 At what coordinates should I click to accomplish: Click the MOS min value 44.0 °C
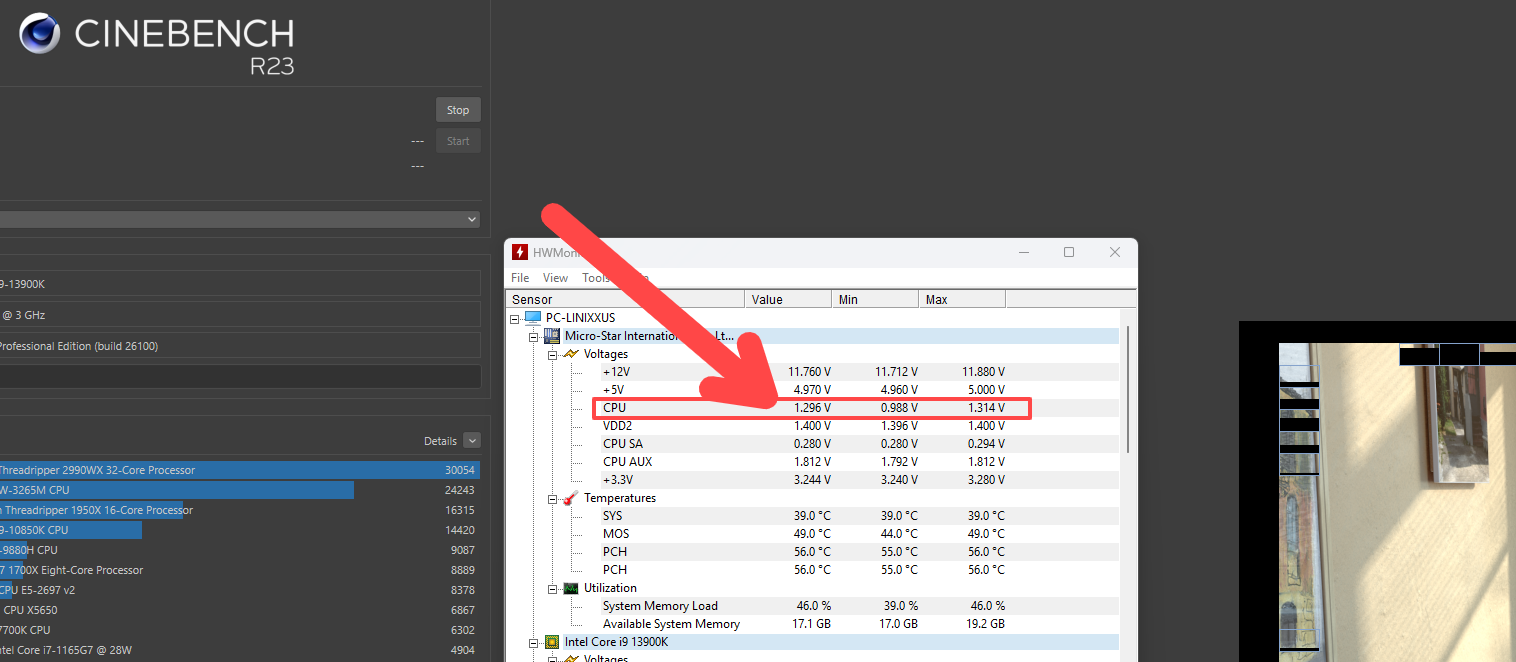pyautogui.click(x=897, y=534)
